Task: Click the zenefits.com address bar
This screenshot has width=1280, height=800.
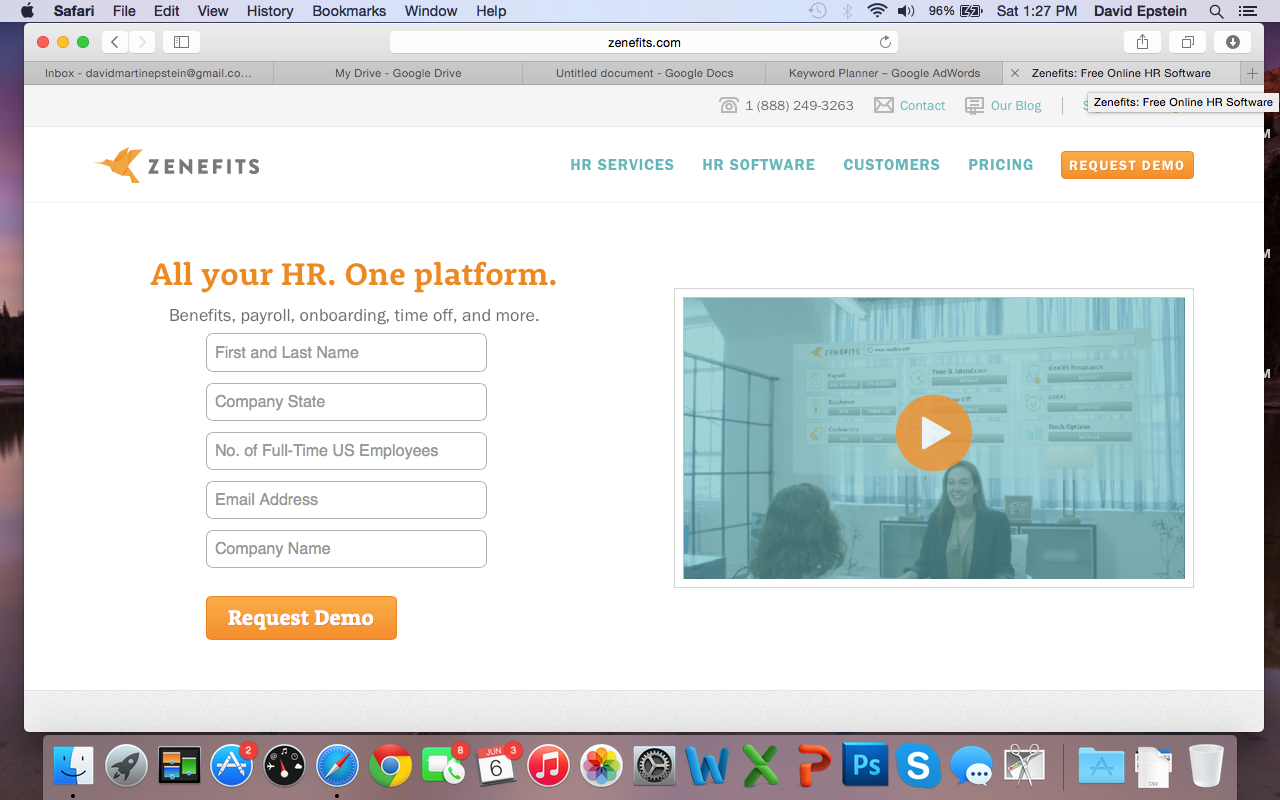Action: (x=644, y=42)
